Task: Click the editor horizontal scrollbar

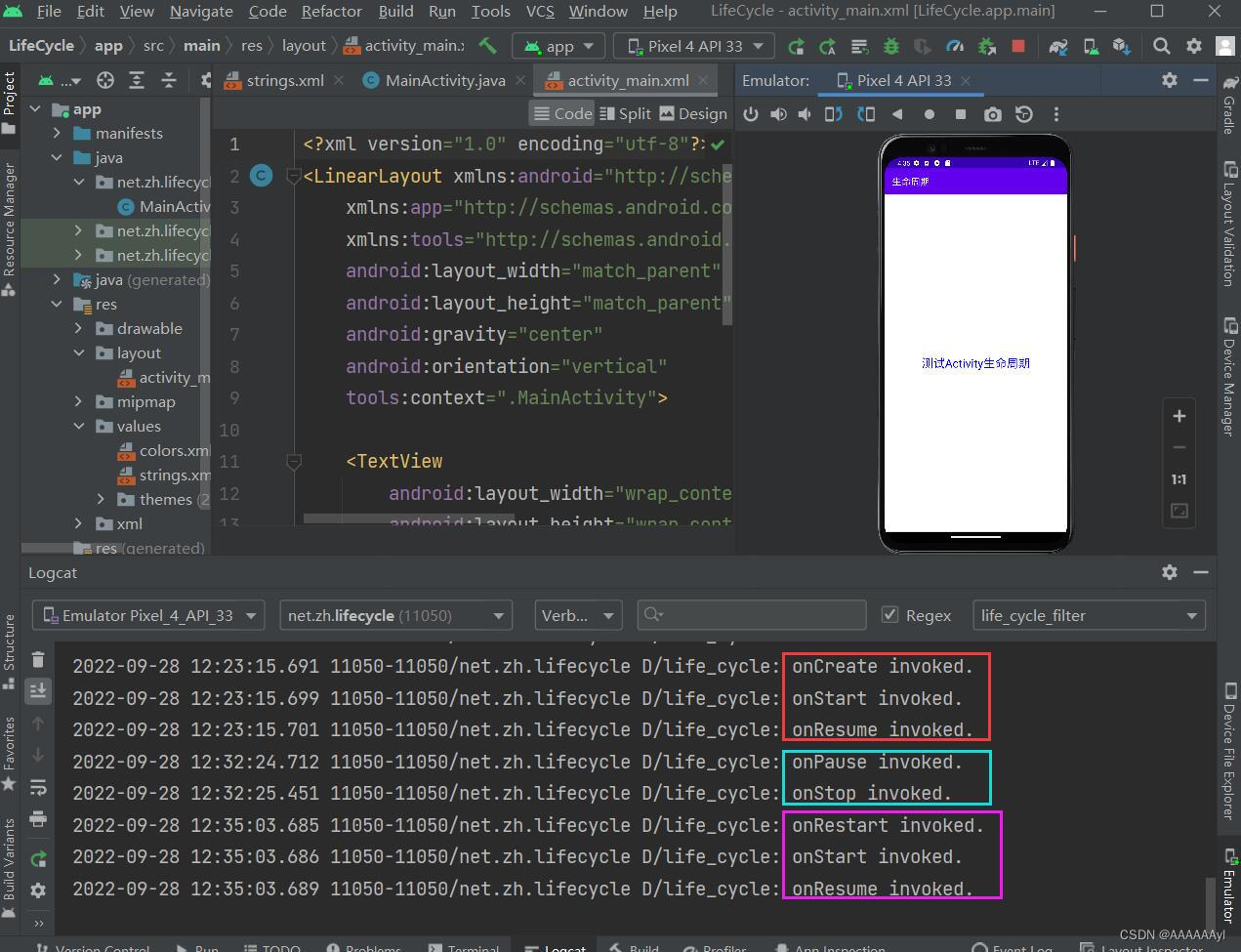Action: click(408, 518)
